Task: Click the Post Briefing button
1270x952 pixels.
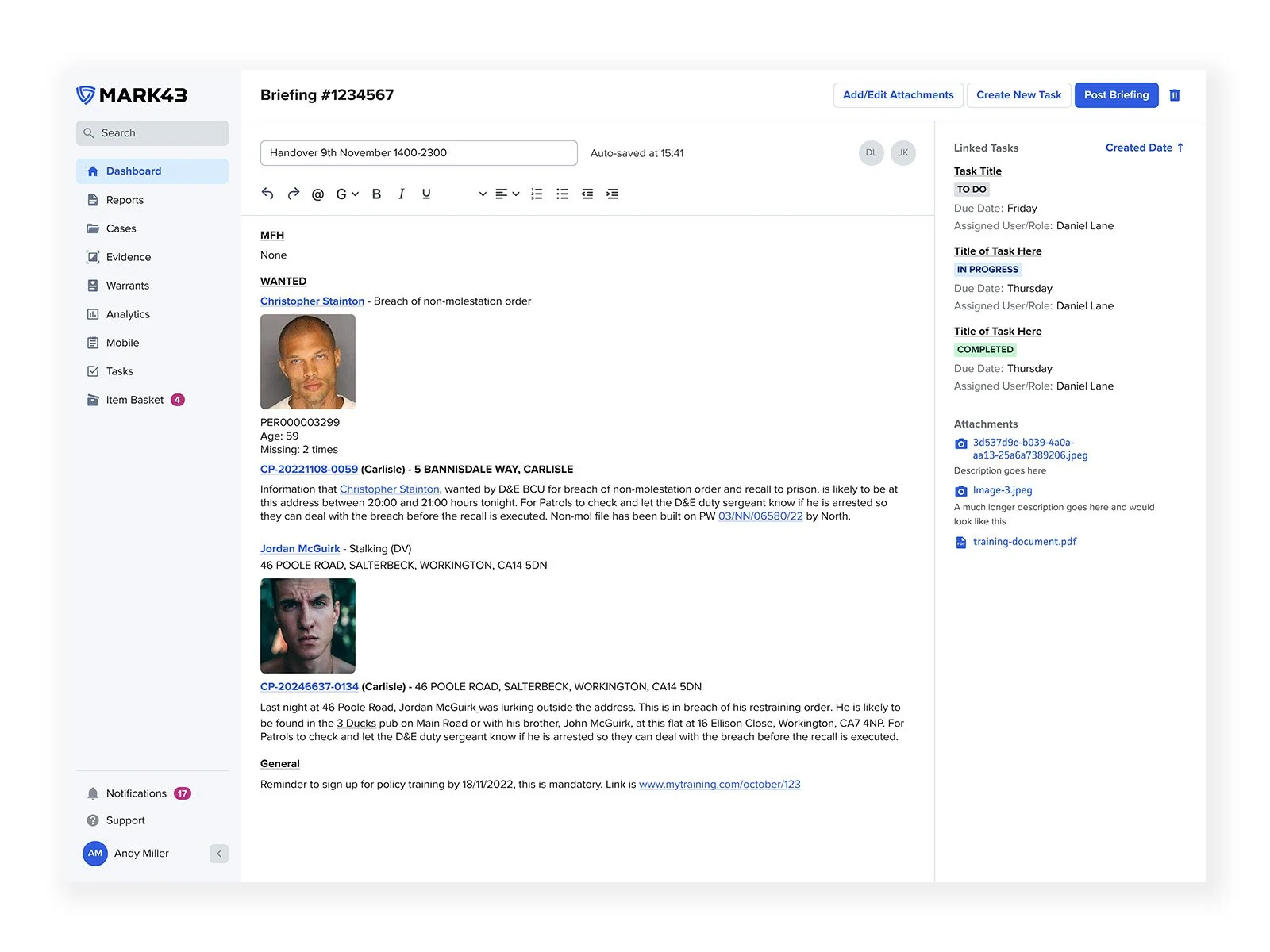Action: click(1116, 94)
